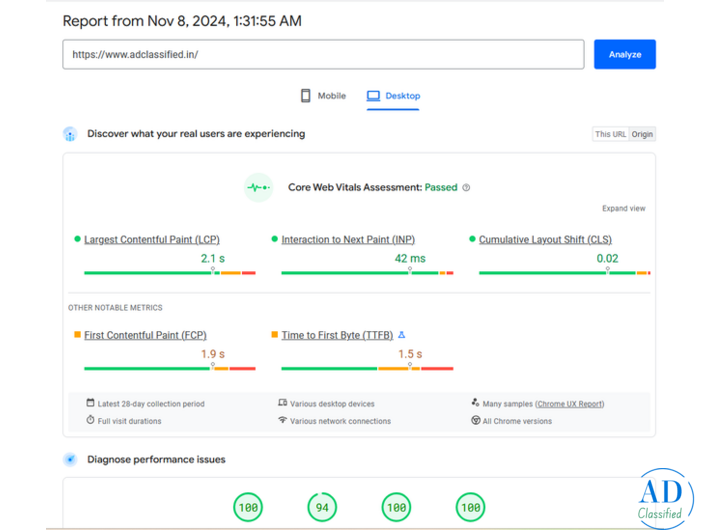This screenshot has height=530, width=710.
Task: Click the OTHER NOTABLE METRICS heading
Action: 115,308
